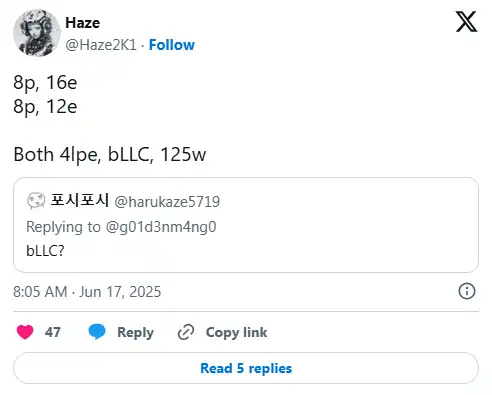Open the Haze display name

click(83, 23)
